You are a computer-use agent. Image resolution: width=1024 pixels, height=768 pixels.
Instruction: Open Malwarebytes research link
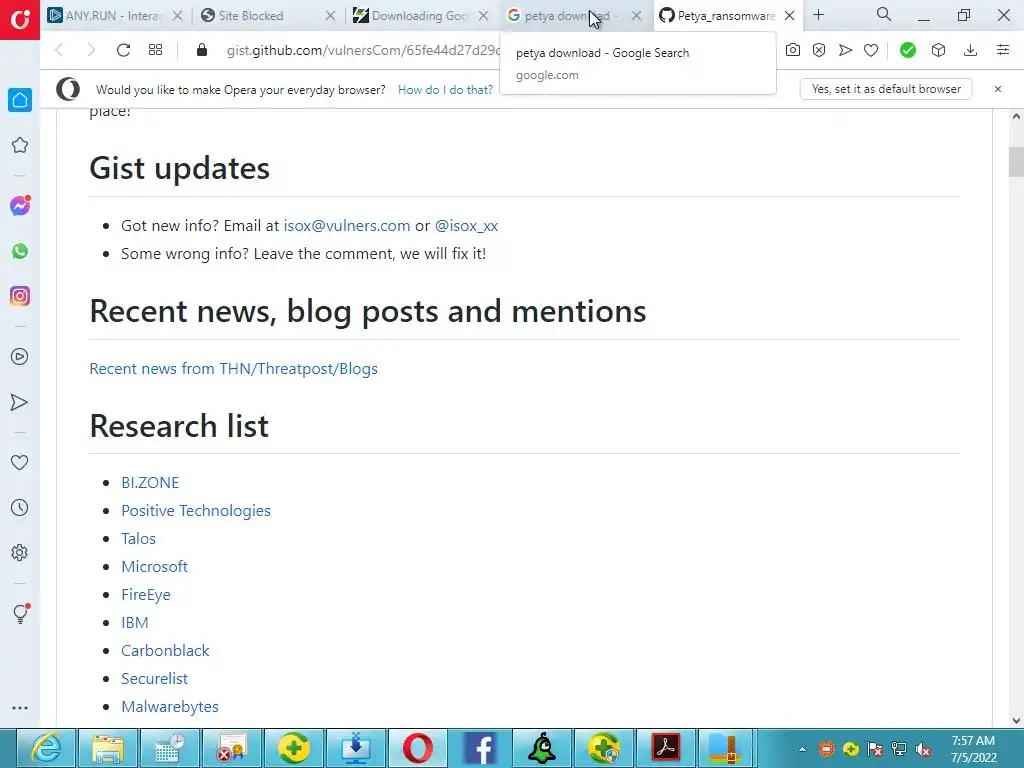tap(170, 707)
